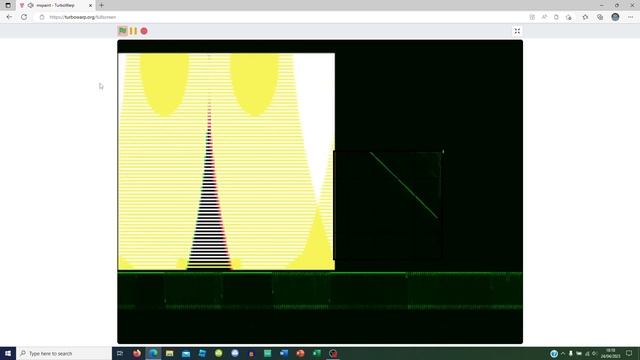640x360 pixels.
Task: Open the volume control in tray
Action: point(595,353)
